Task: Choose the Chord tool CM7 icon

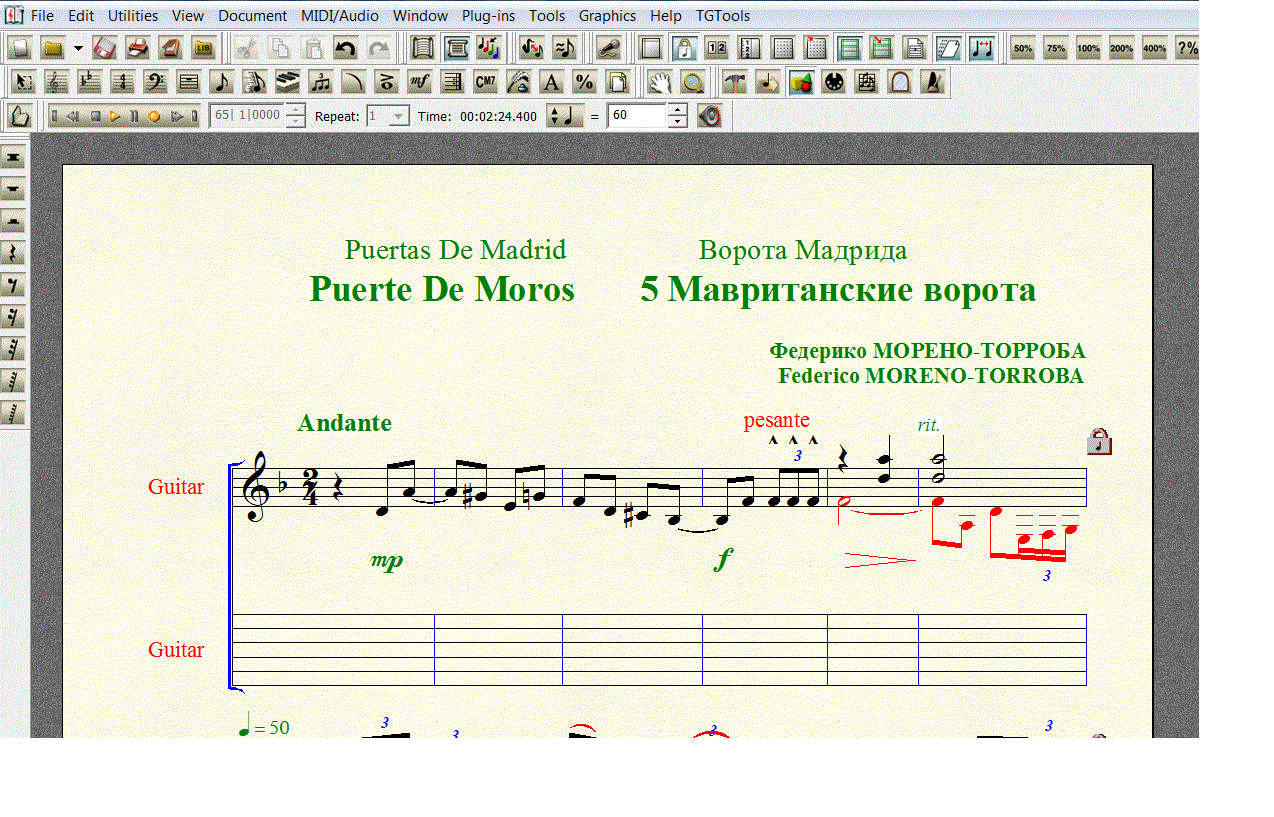Action: coord(484,82)
